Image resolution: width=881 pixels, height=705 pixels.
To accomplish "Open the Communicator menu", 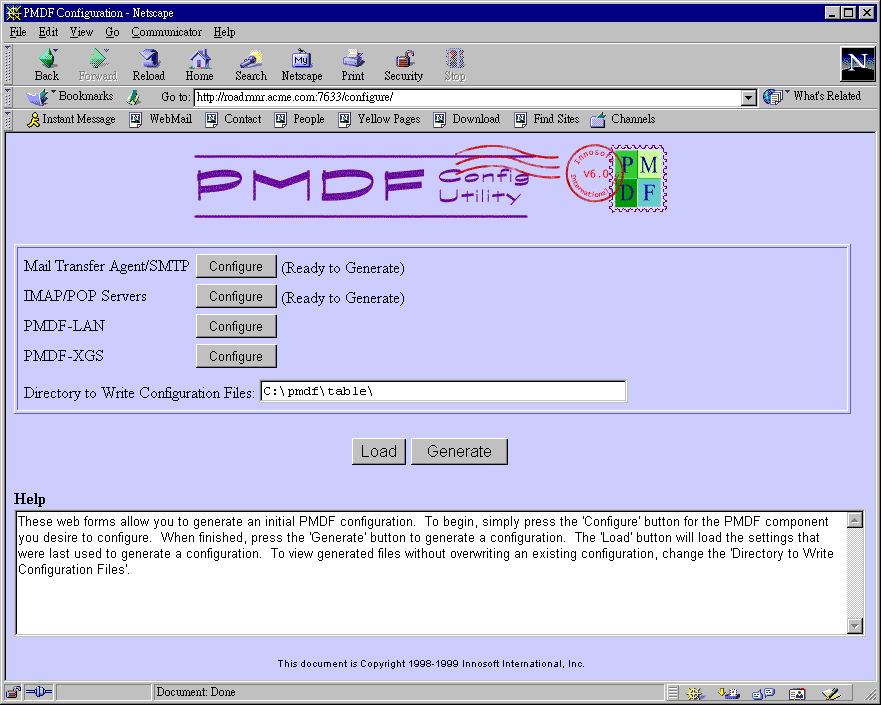I will (166, 32).
